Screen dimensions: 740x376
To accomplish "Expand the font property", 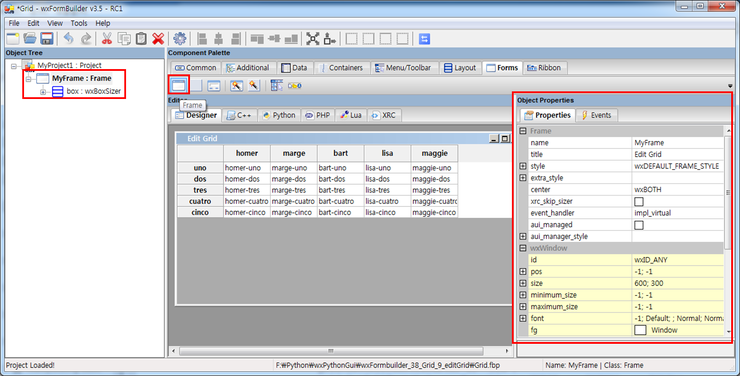I will point(523,318).
